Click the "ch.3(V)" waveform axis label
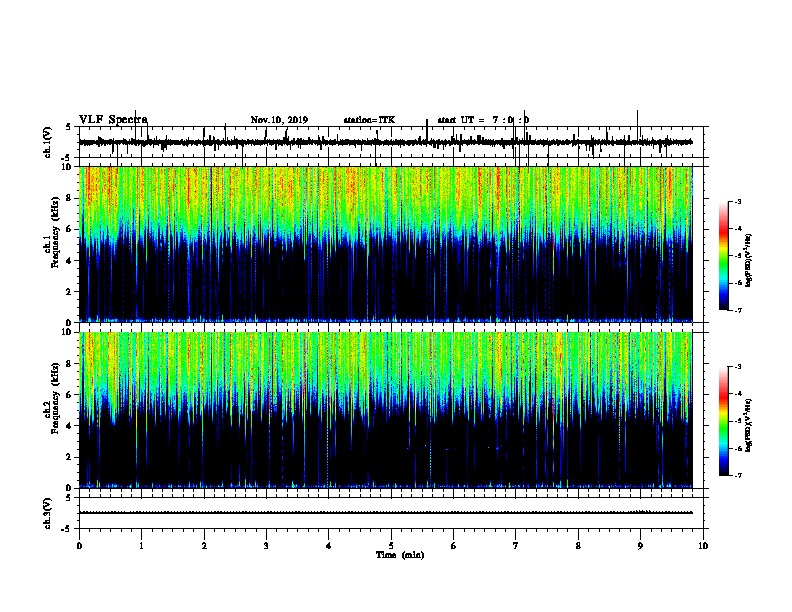The width and height of the screenshot is (792, 612). point(48,514)
